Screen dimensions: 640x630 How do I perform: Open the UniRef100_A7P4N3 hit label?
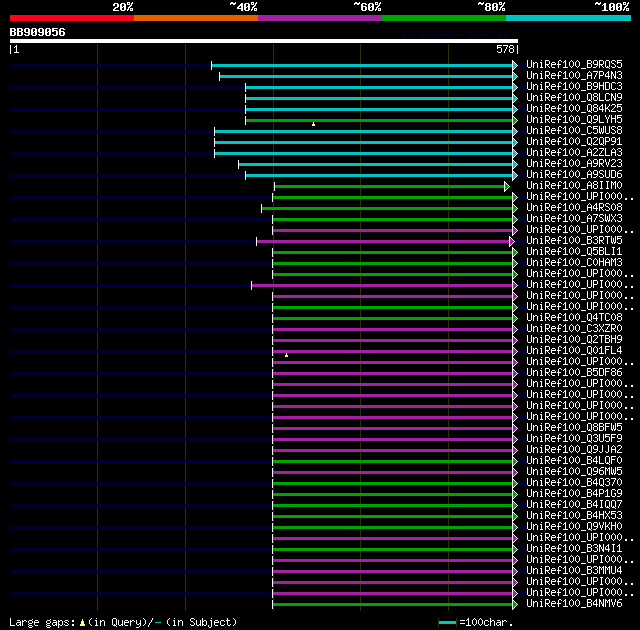pyautogui.click(x=574, y=75)
